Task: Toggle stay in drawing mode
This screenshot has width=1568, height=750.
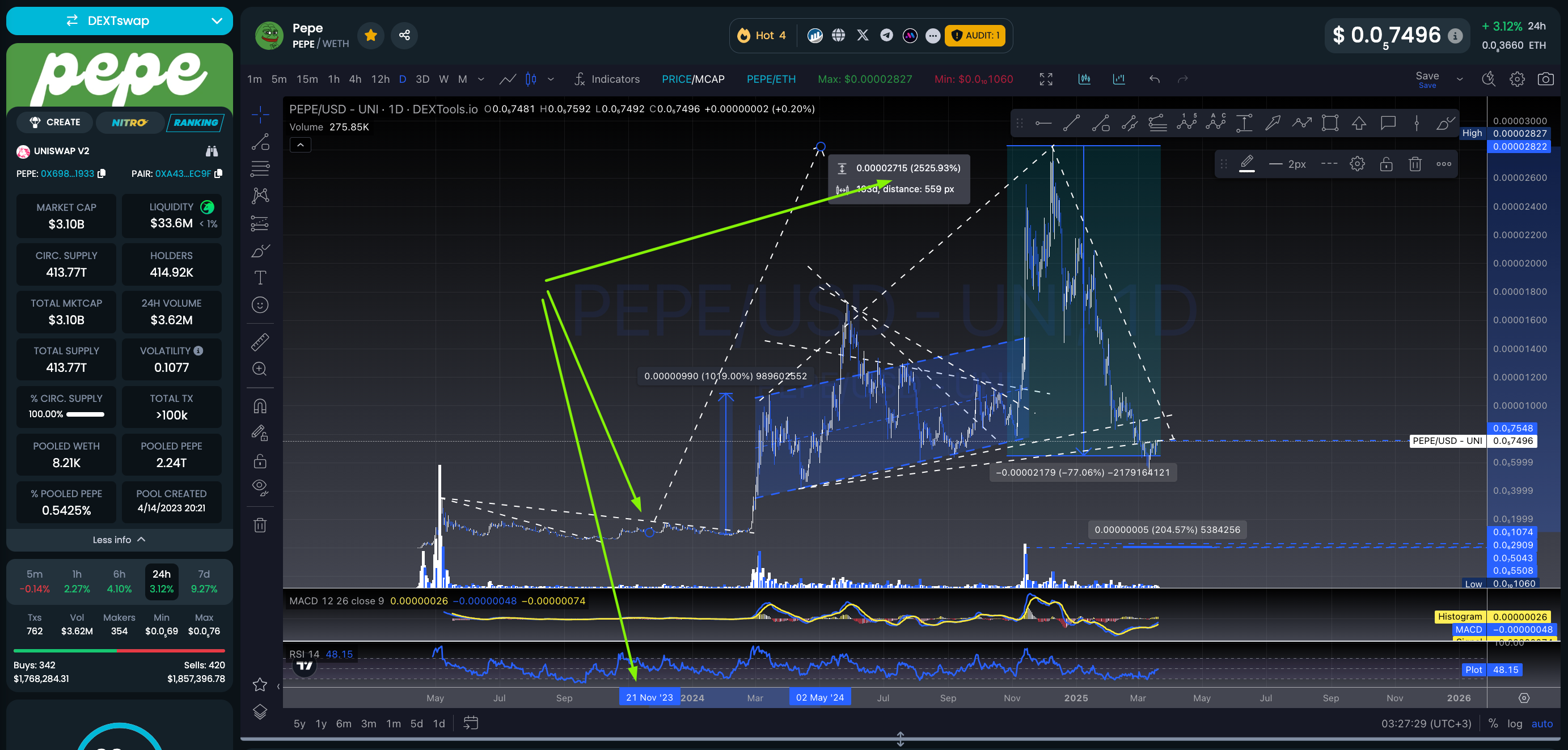Action: click(x=260, y=433)
